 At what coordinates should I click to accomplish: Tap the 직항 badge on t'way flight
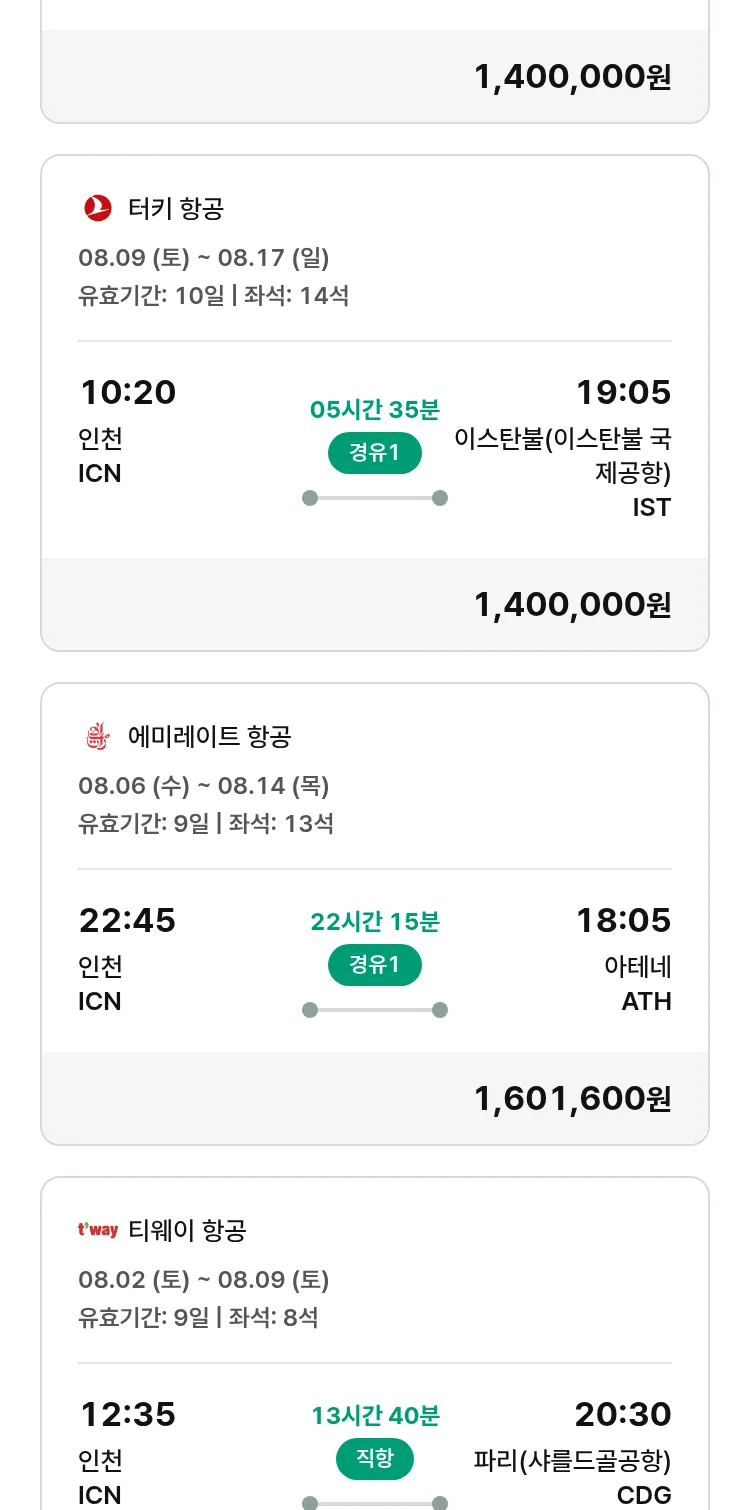pyautogui.click(x=375, y=1460)
